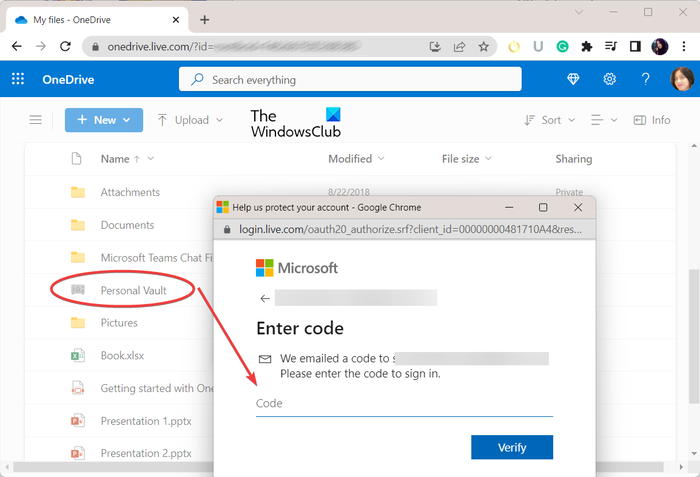
Task: Open the Chrome three-dot menu
Action: click(x=683, y=46)
